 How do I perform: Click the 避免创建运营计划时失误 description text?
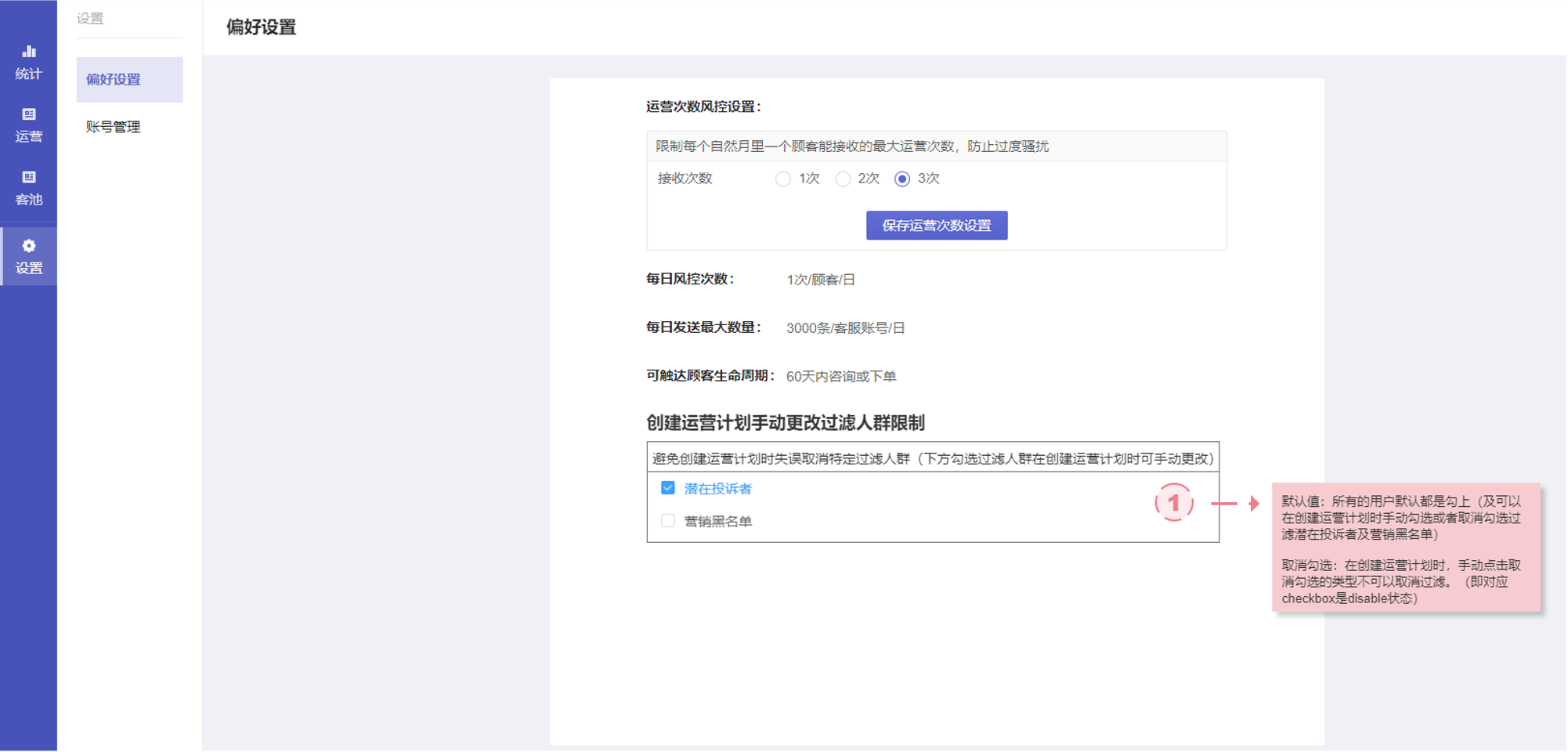click(x=933, y=459)
